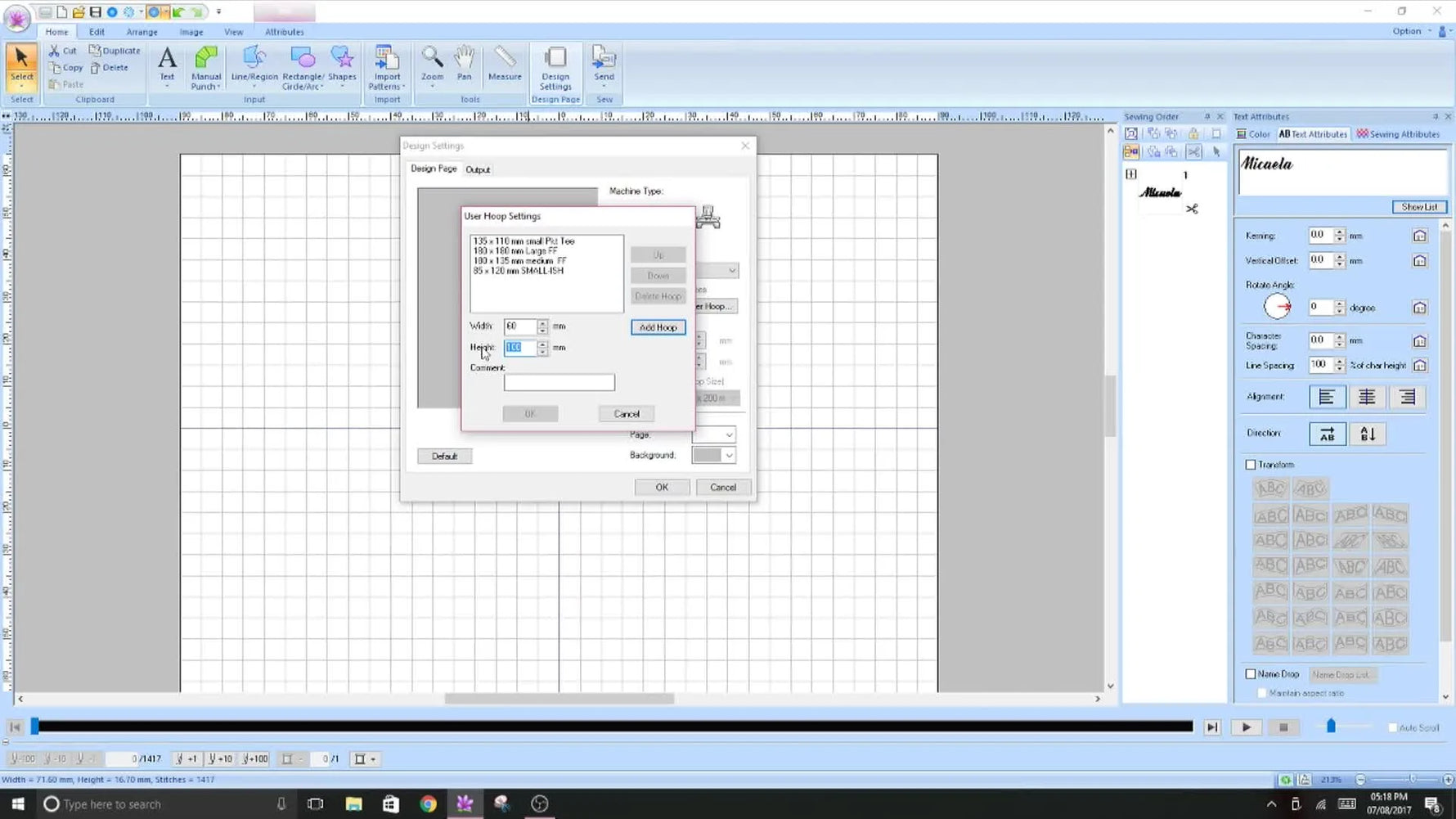Enable the Transform checkbox
Image resolution: width=1456 pixels, height=819 pixels.
point(1251,465)
